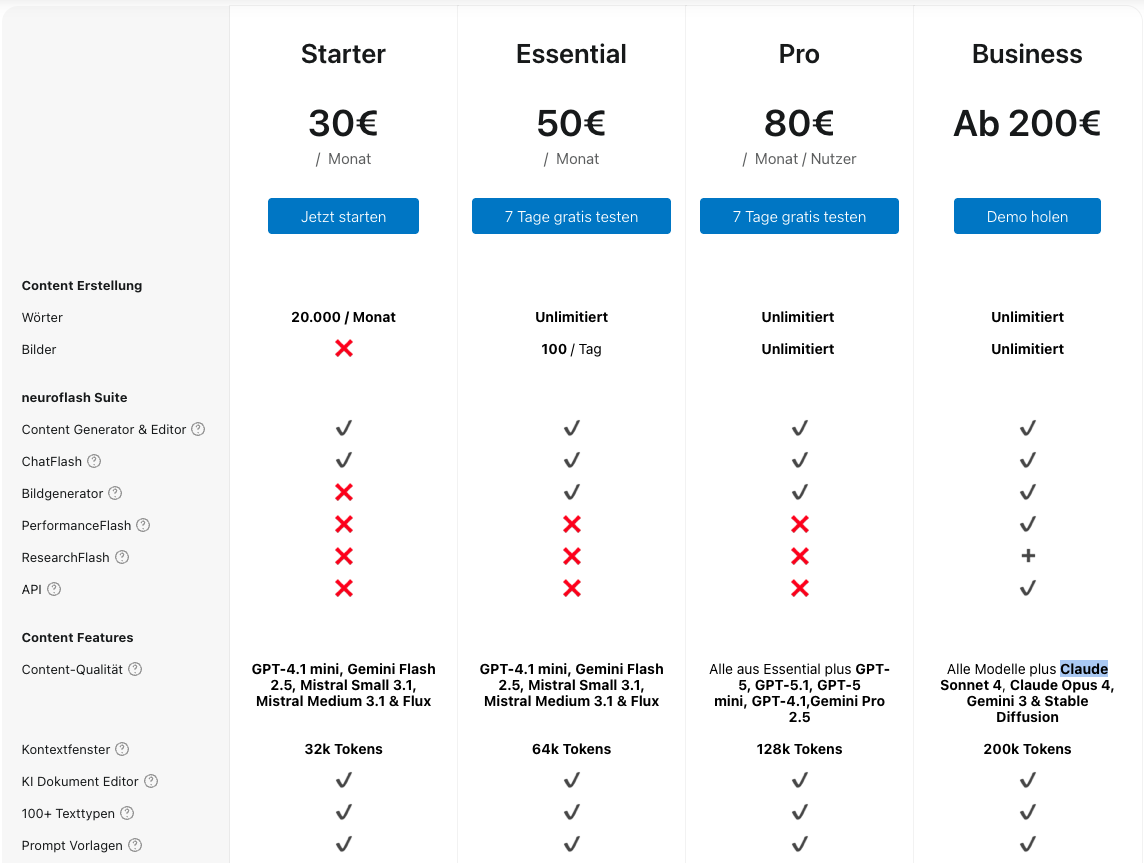Click the Pro plan heading
This screenshot has width=1144, height=863.
tap(799, 54)
